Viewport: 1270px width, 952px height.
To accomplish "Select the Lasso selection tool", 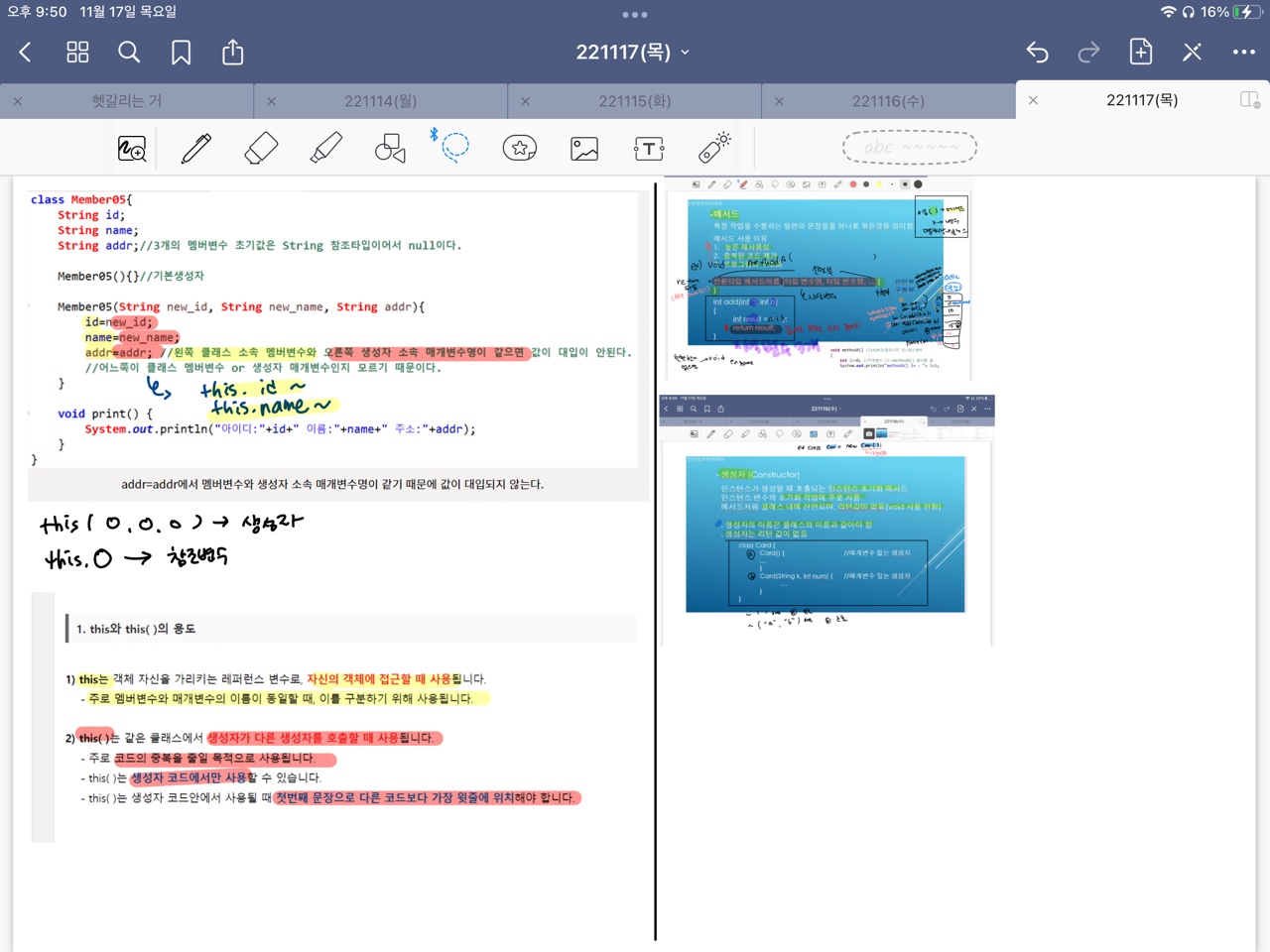I will coord(454,147).
